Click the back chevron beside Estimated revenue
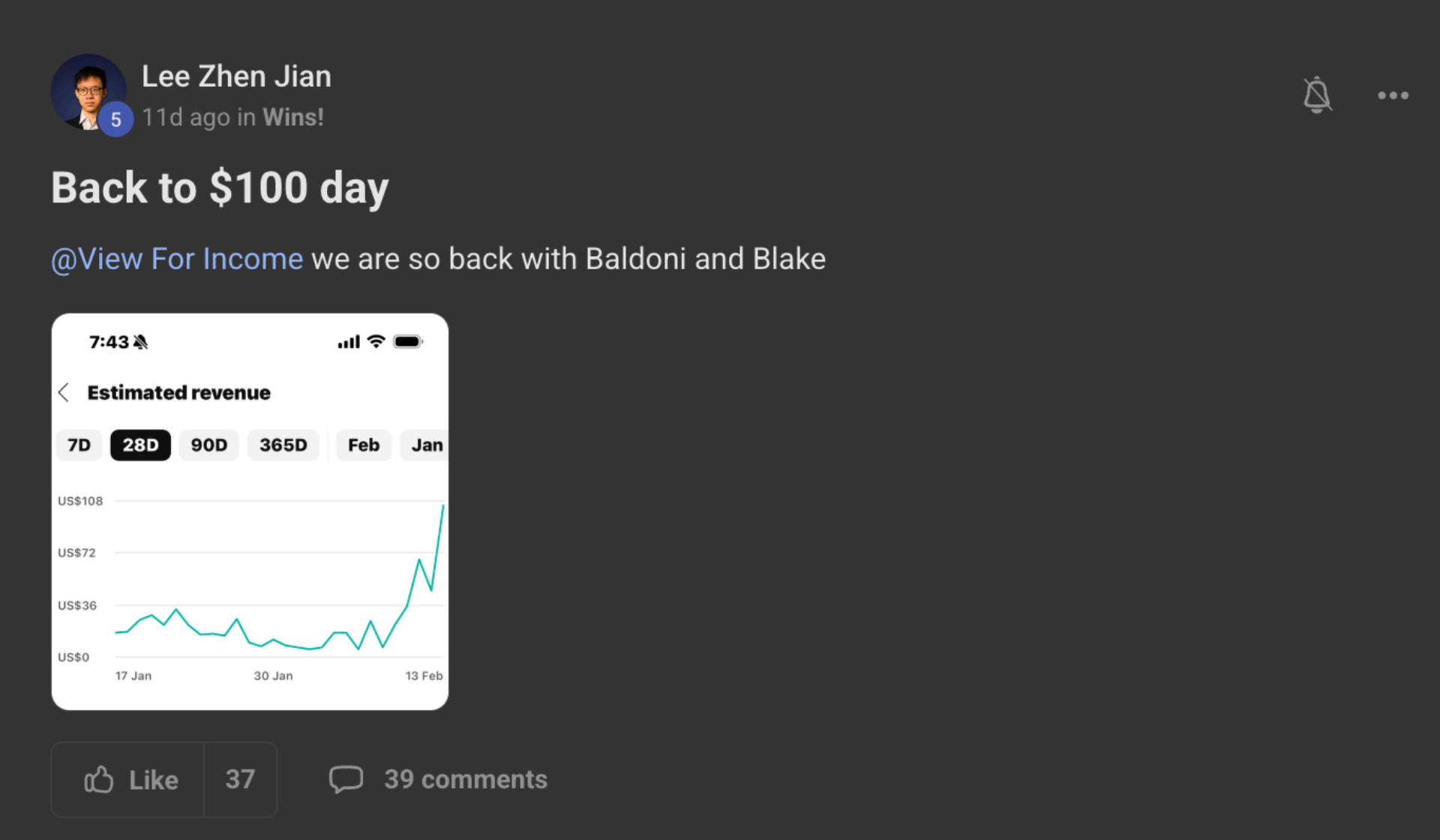 click(64, 392)
